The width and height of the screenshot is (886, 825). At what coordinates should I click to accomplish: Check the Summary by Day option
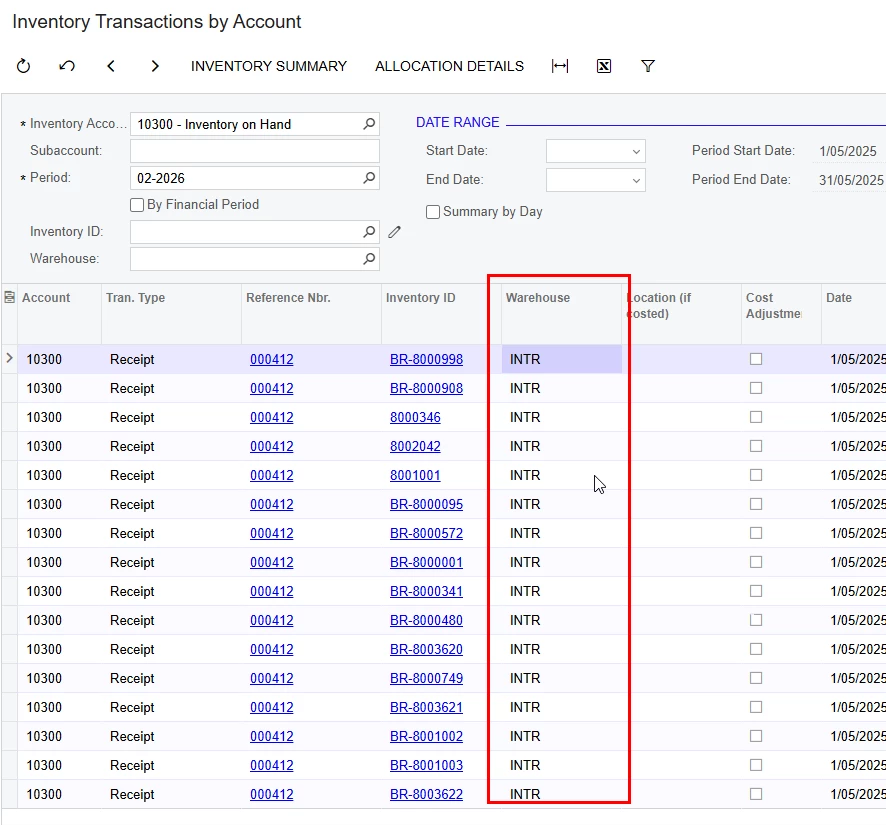(x=433, y=211)
